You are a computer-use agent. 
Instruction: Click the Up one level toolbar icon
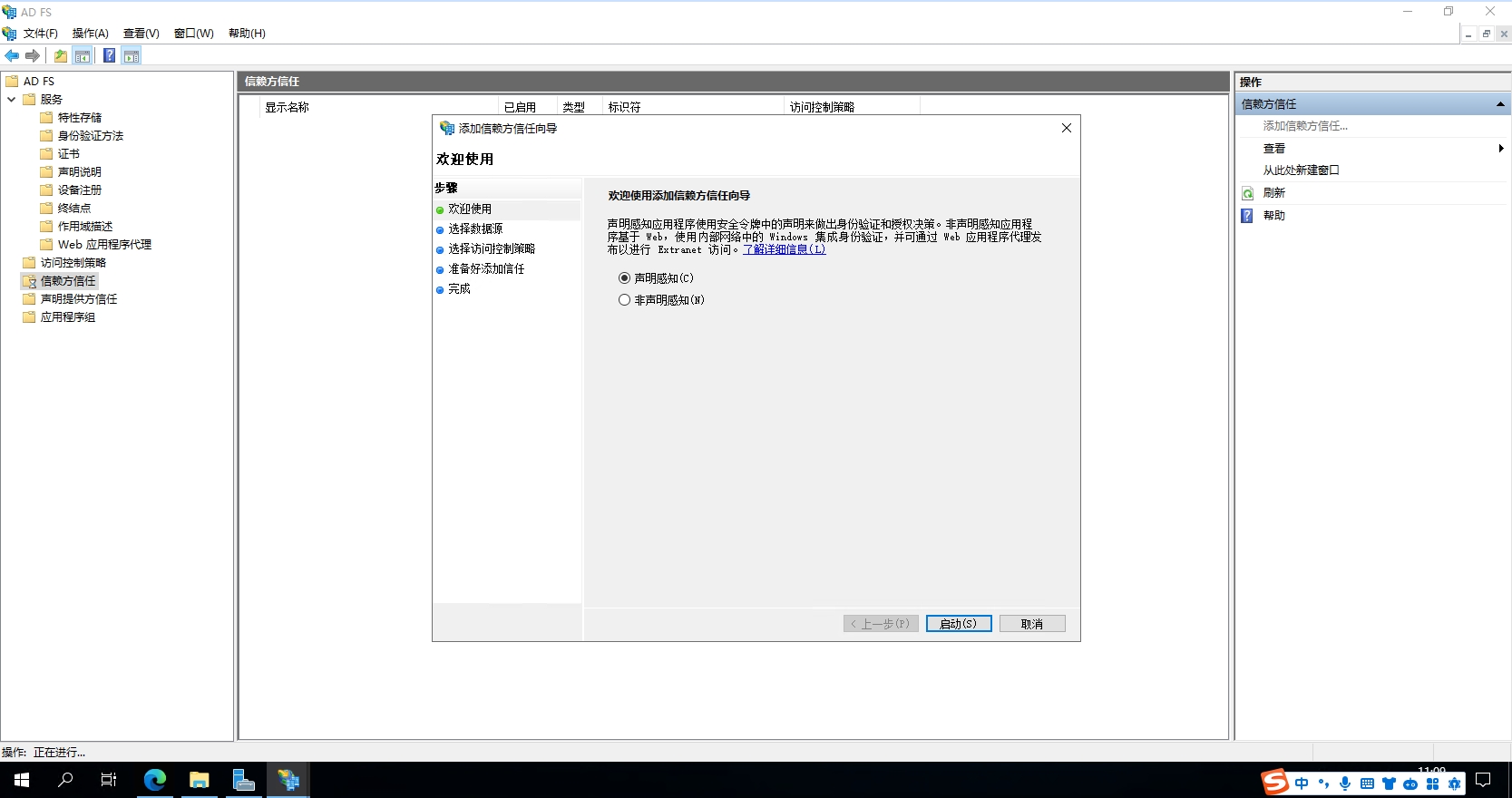pos(60,56)
